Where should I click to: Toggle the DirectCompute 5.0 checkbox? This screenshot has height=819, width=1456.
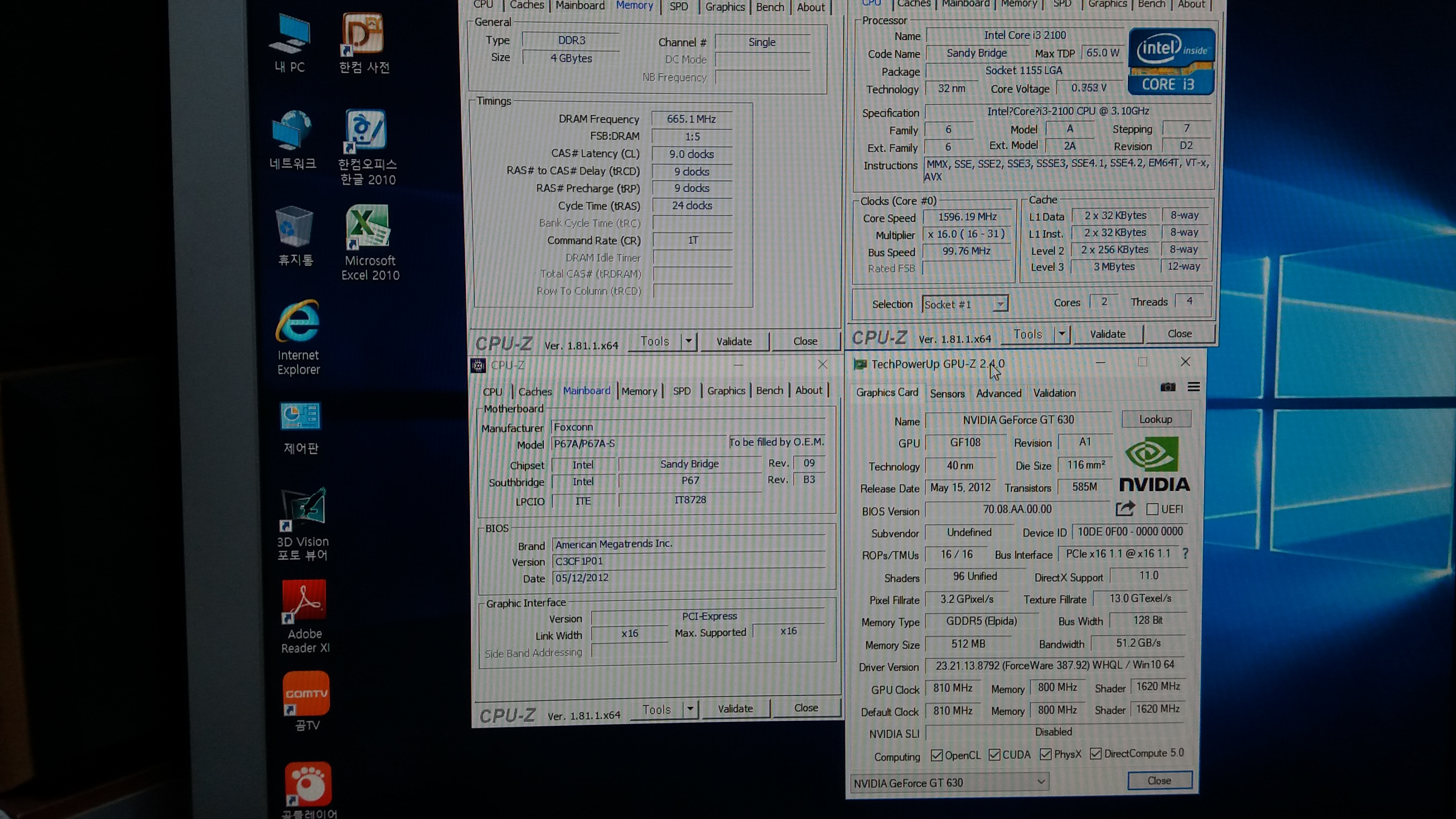tap(1096, 753)
